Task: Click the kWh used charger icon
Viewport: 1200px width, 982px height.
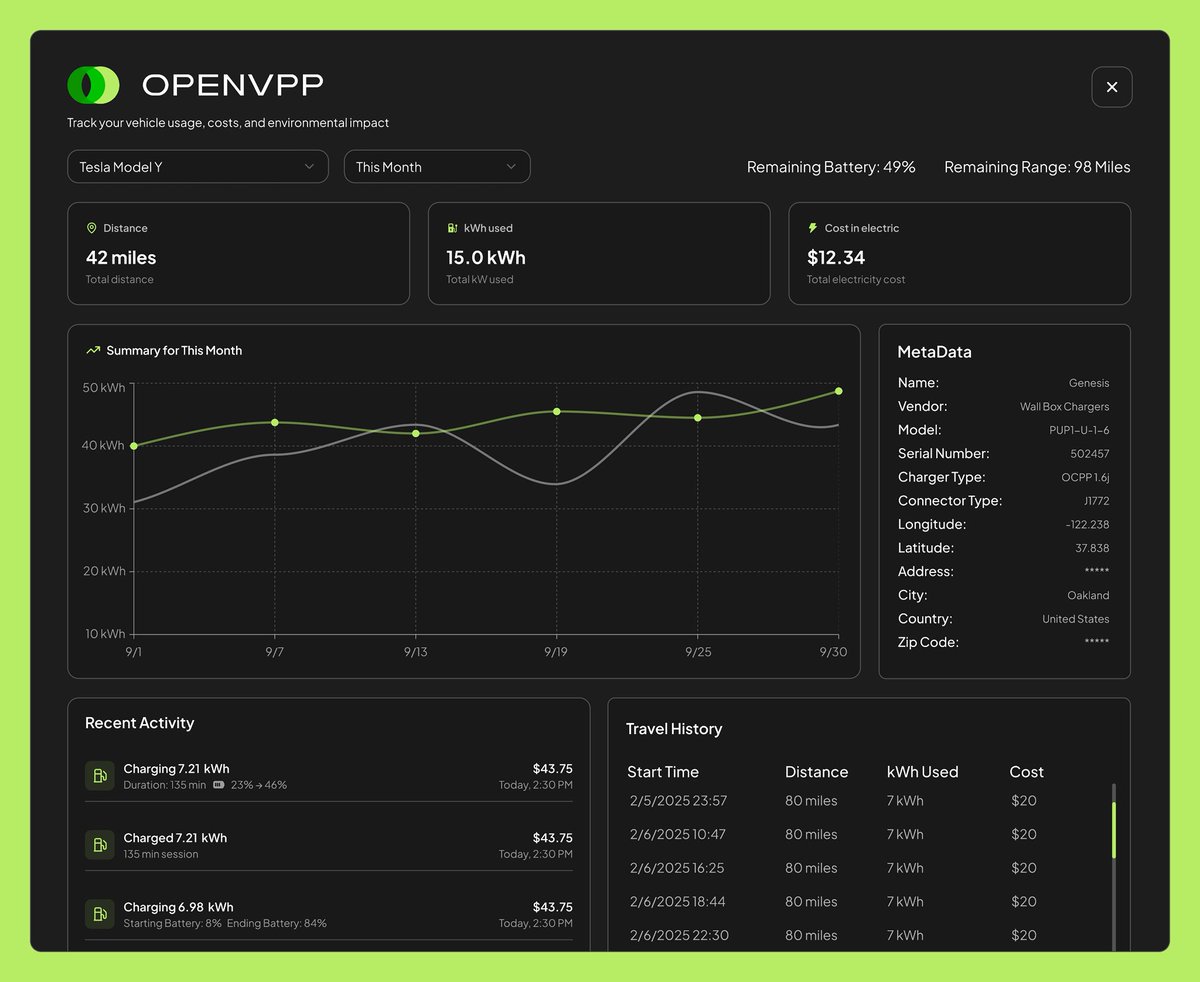Action: 452,228
